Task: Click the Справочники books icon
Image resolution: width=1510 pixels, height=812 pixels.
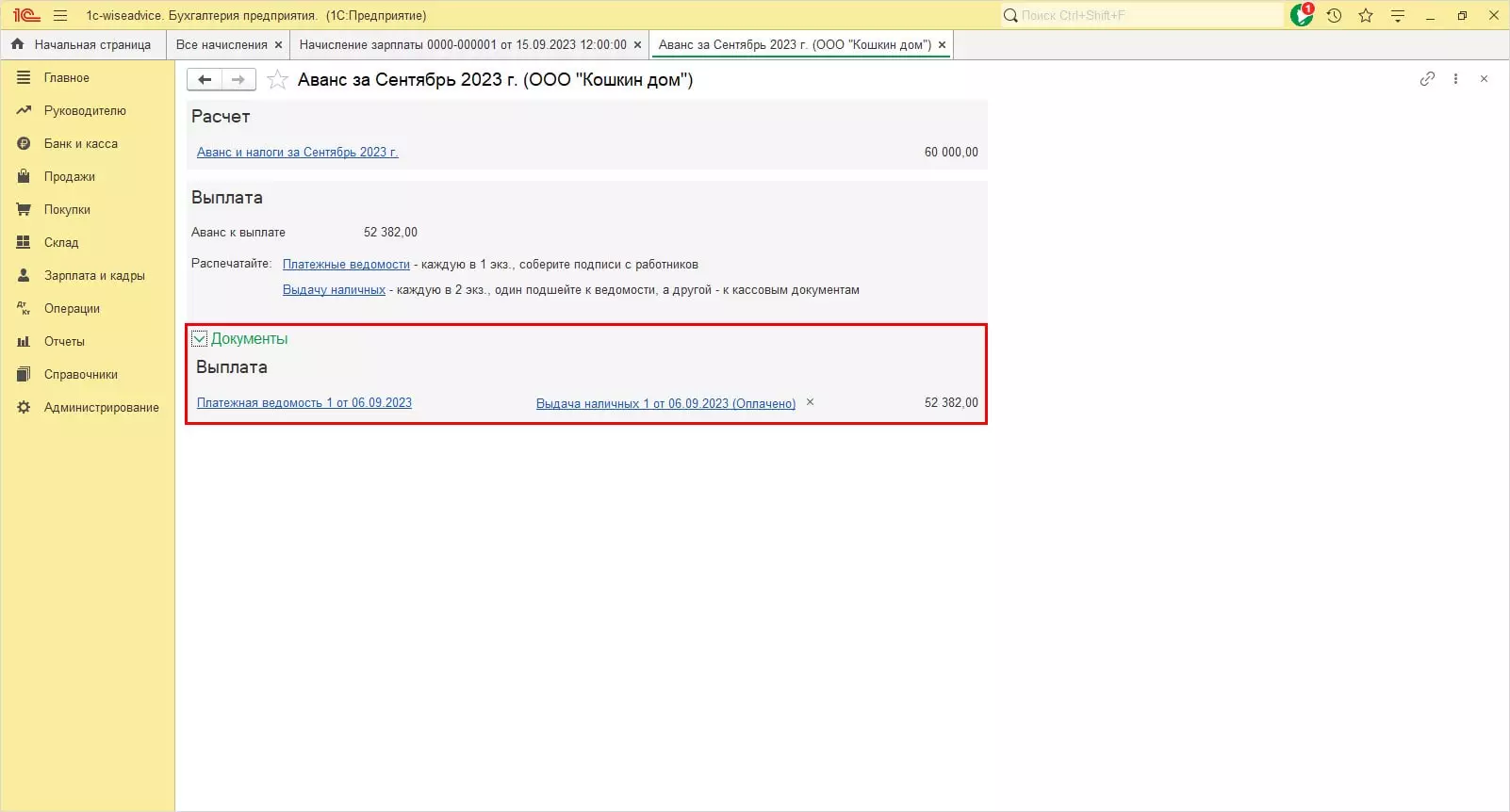Action: 24,374
